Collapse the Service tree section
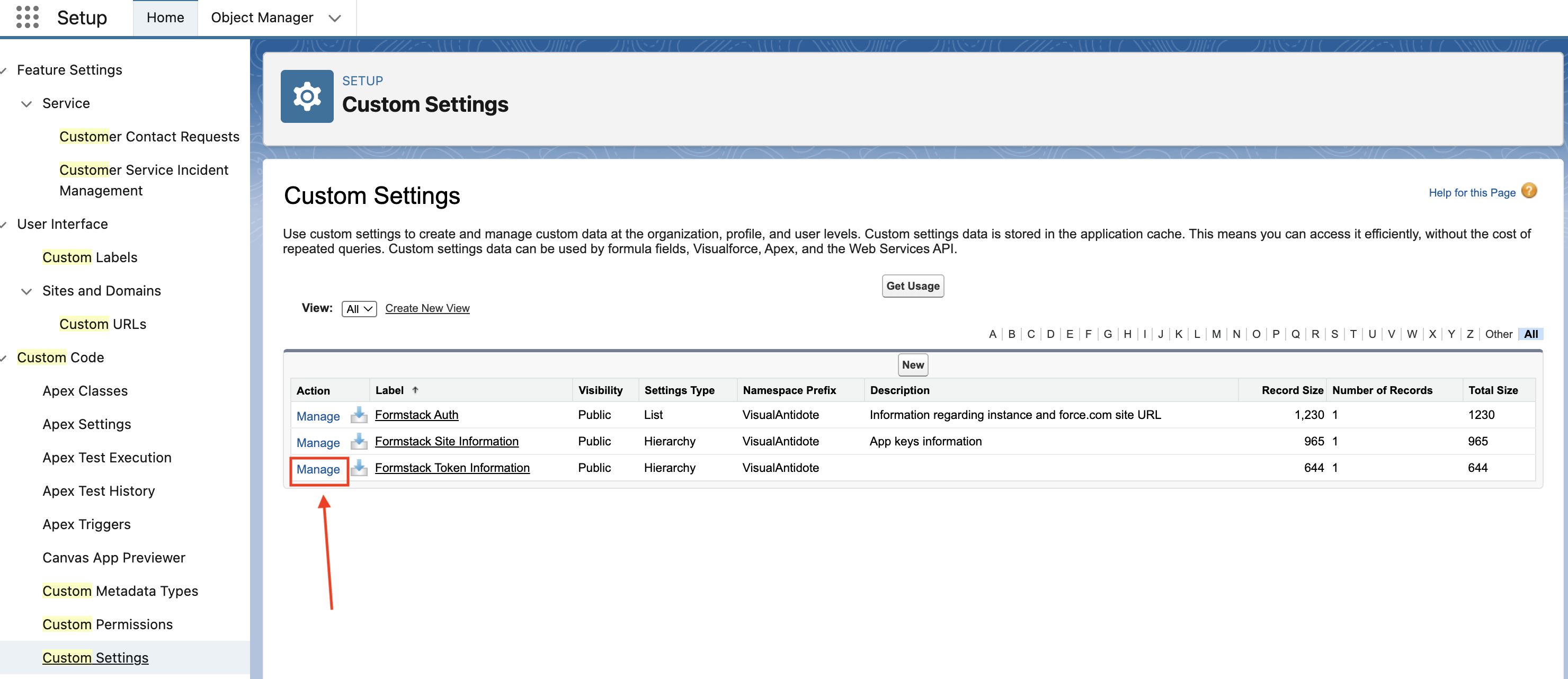Image resolution: width=1568 pixels, height=679 pixels. 26,103
